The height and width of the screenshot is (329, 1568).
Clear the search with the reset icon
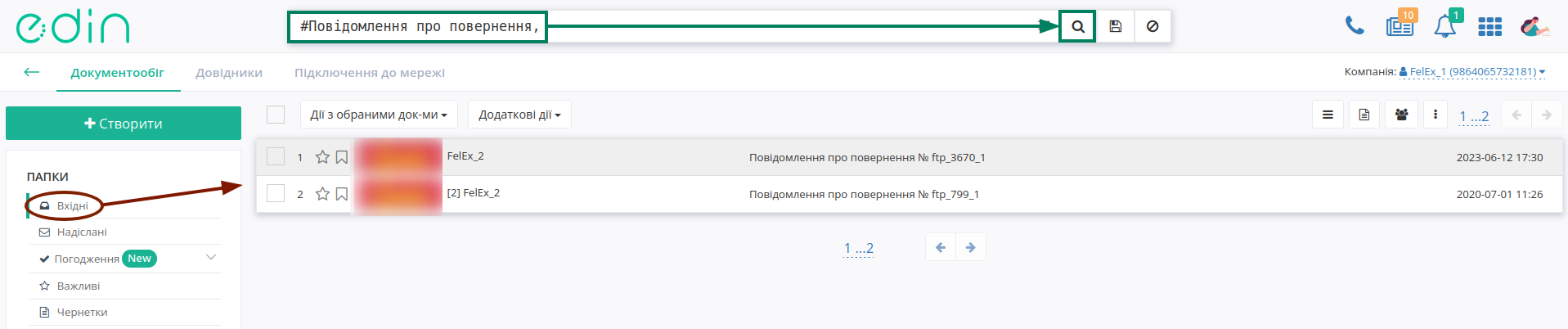point(1152,26)
